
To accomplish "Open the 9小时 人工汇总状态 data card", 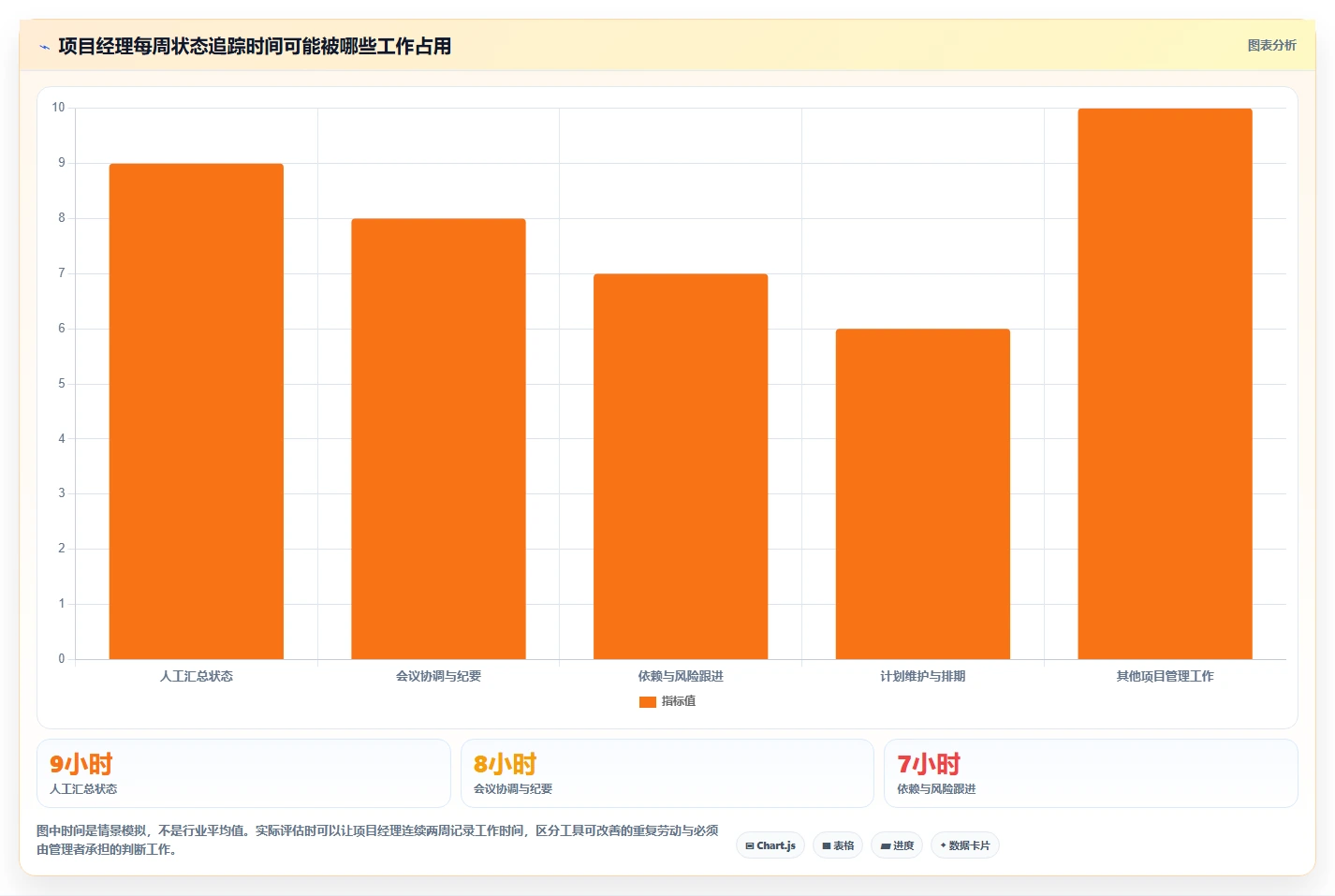I will [x=243, y=773].
